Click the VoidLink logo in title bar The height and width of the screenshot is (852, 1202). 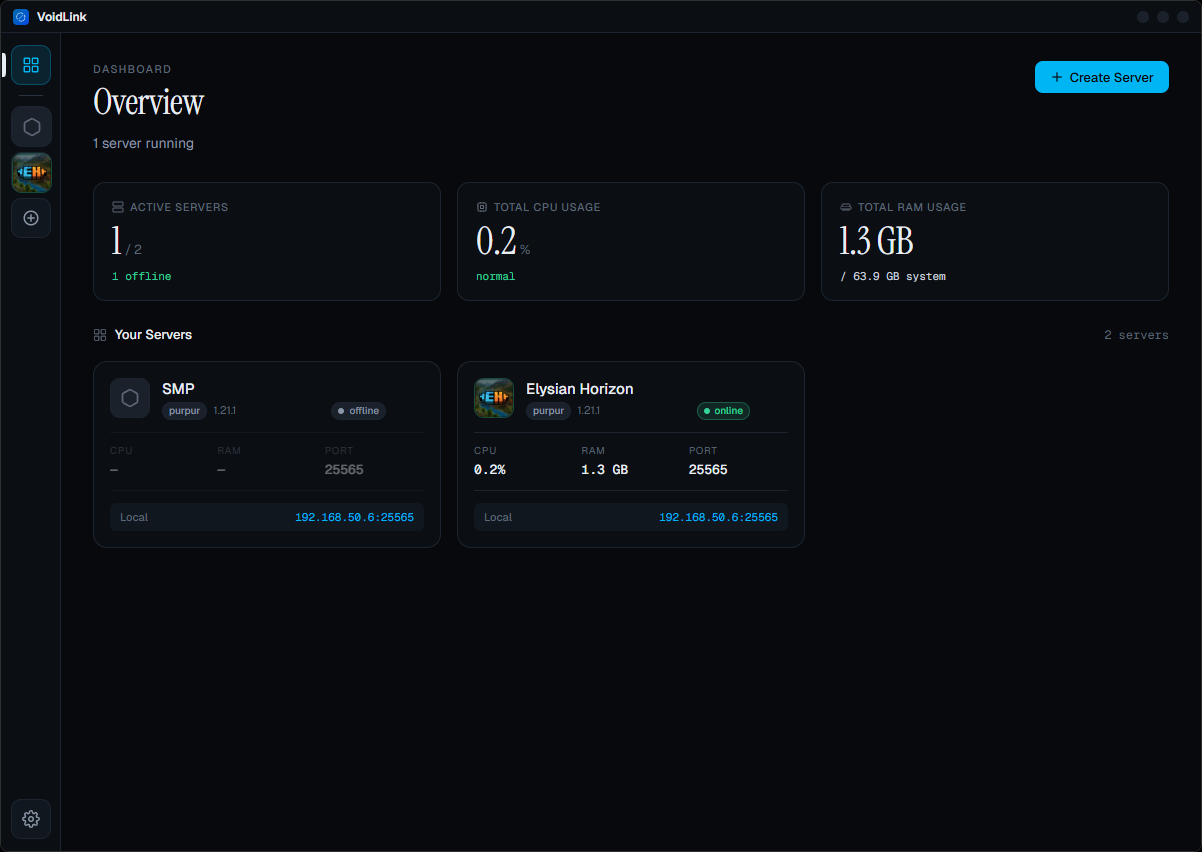coord(21,17)
